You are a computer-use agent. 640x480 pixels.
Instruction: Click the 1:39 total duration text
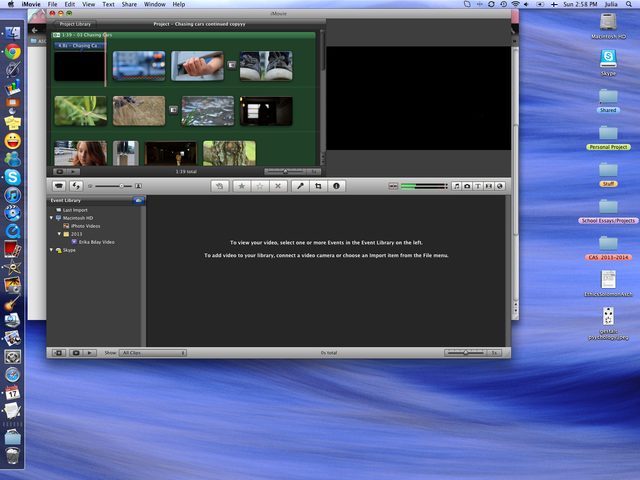[x=186, y=172]
